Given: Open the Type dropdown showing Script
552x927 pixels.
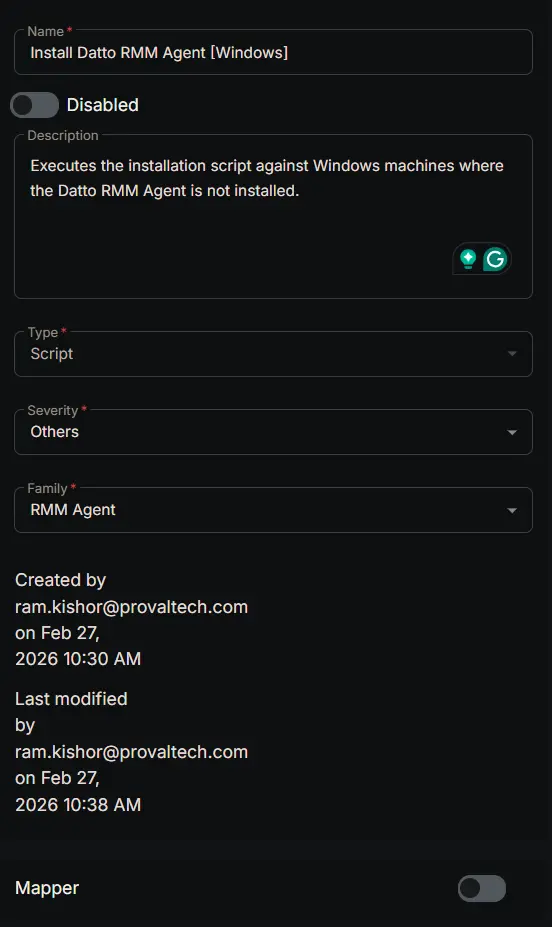Looking at the screenshot, I should coord(273,354).
